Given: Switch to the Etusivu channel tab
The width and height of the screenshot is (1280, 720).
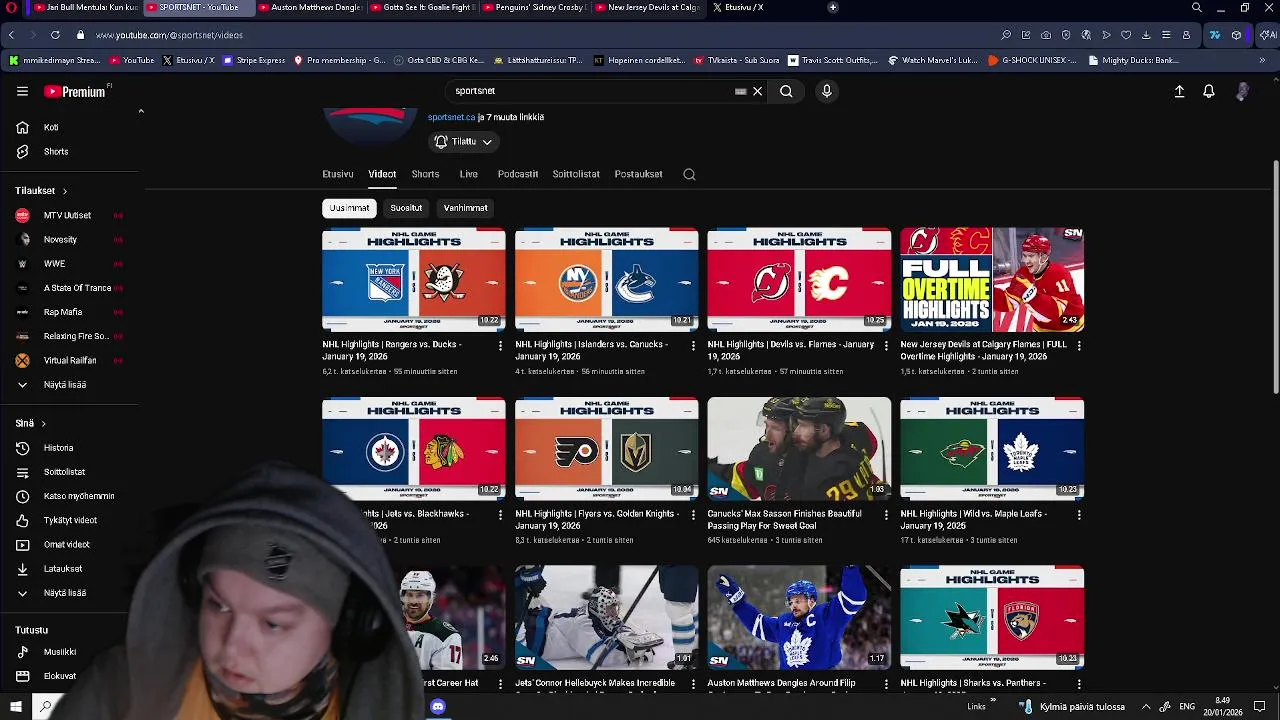Looking at the screenshot, I should 338,174.
